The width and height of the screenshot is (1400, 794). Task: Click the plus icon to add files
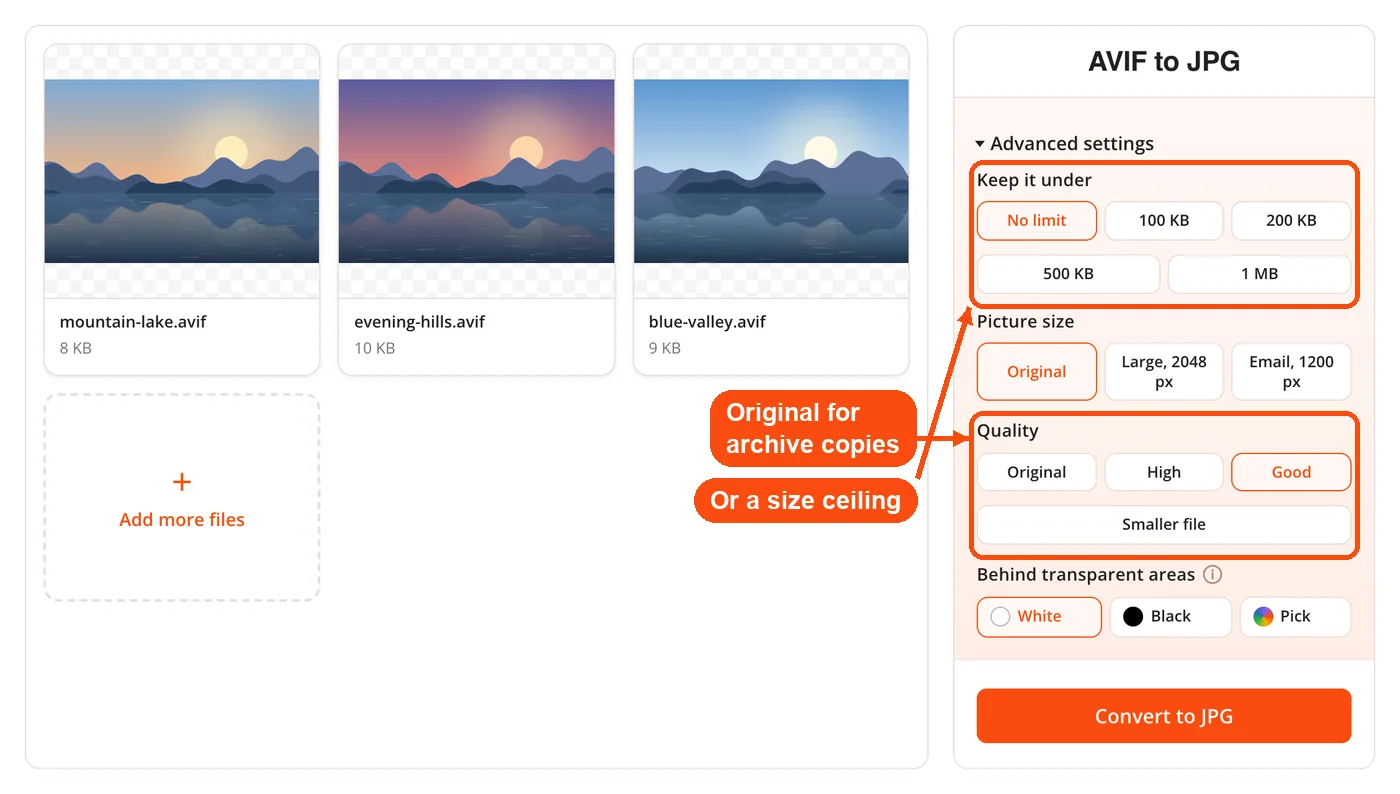[182, 482]
